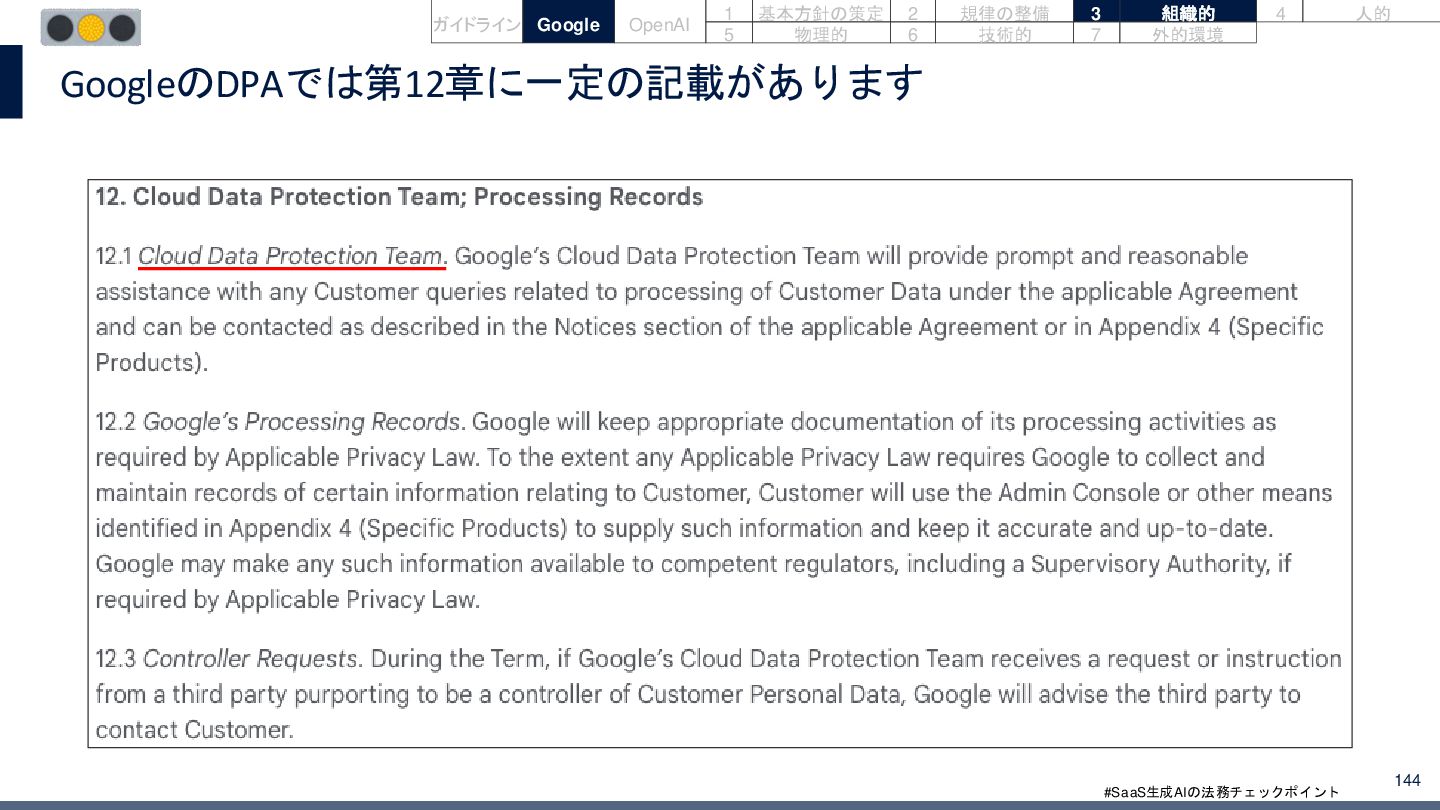Click the Google's Processing Records heading

pyautogui.click(x=302, y=422)
